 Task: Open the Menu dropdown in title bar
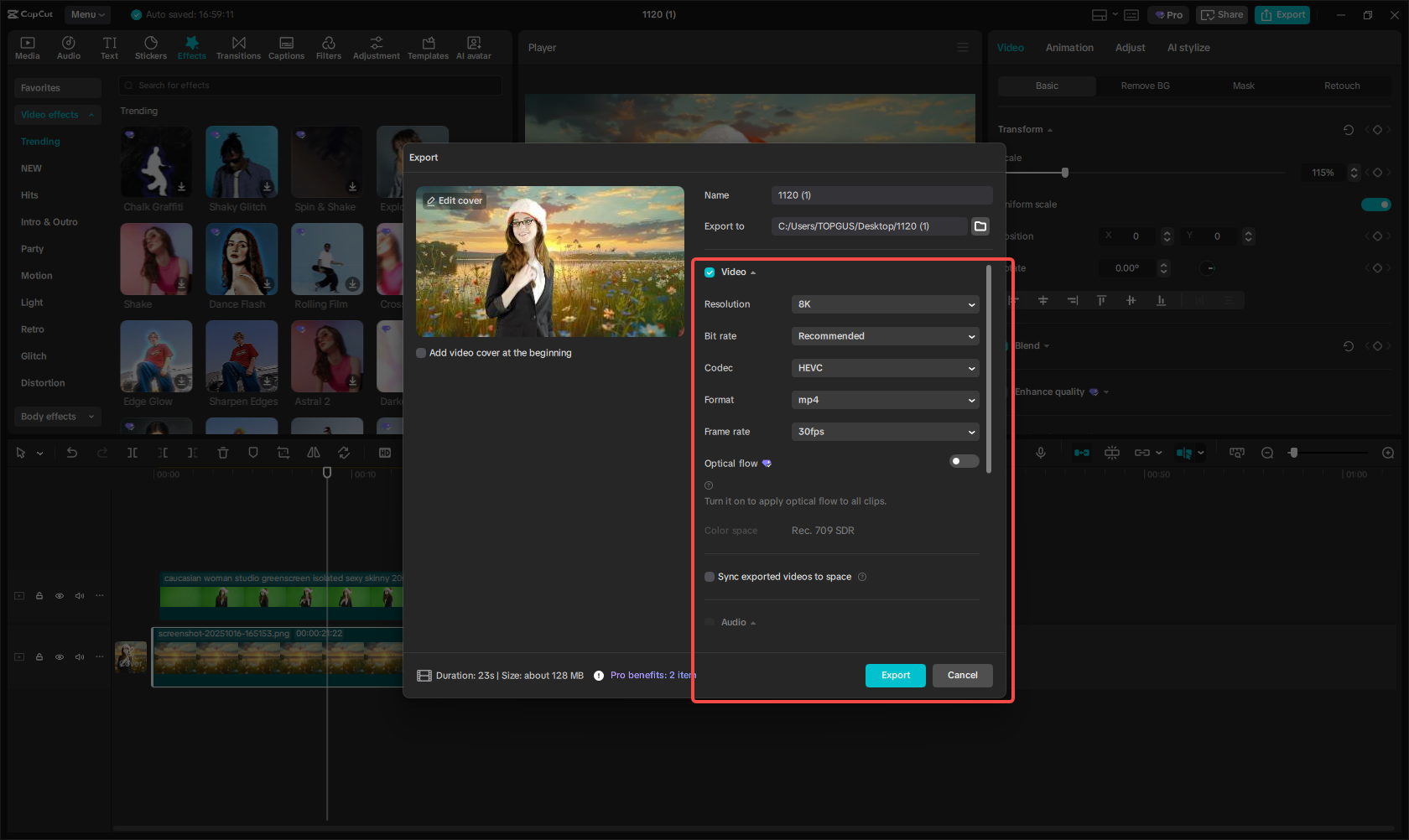pyautogui.click(x=86, y=14)
